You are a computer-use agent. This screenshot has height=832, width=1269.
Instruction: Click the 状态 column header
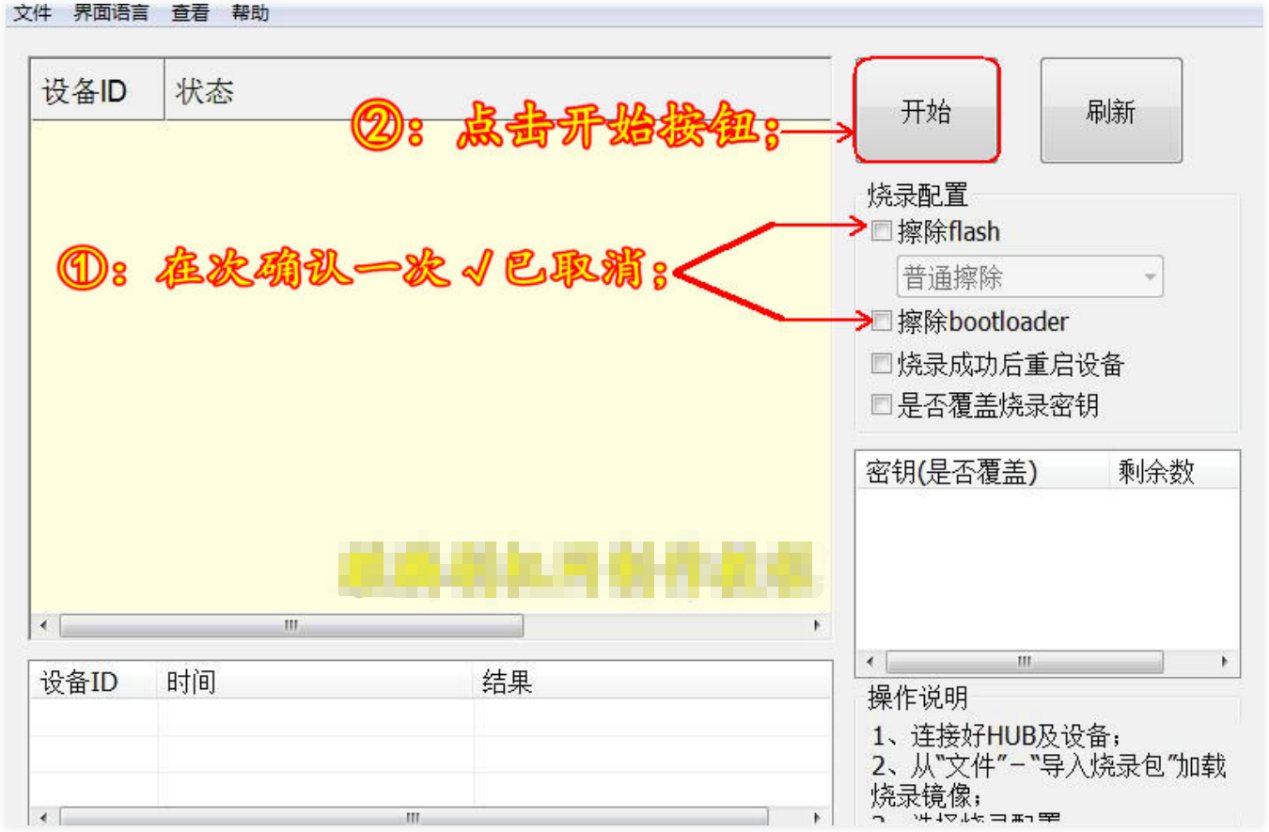click(497, 92)
